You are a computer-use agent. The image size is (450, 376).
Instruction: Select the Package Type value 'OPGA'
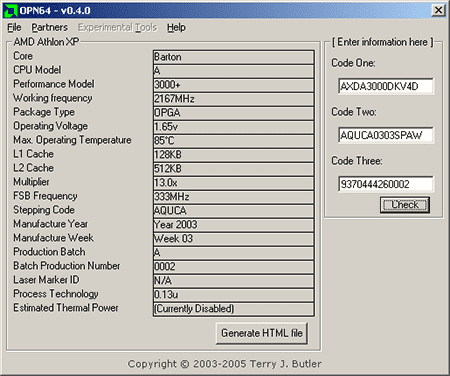(234, 113)
